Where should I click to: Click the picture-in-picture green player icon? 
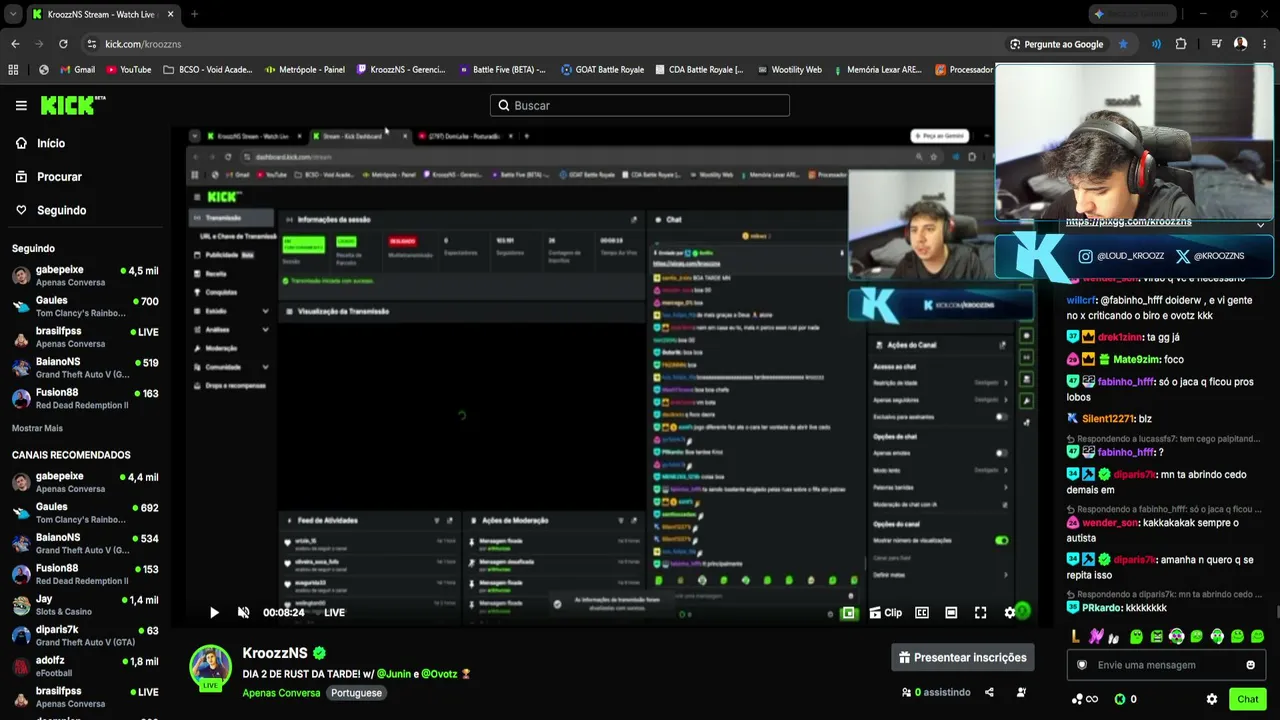point(849,613)
